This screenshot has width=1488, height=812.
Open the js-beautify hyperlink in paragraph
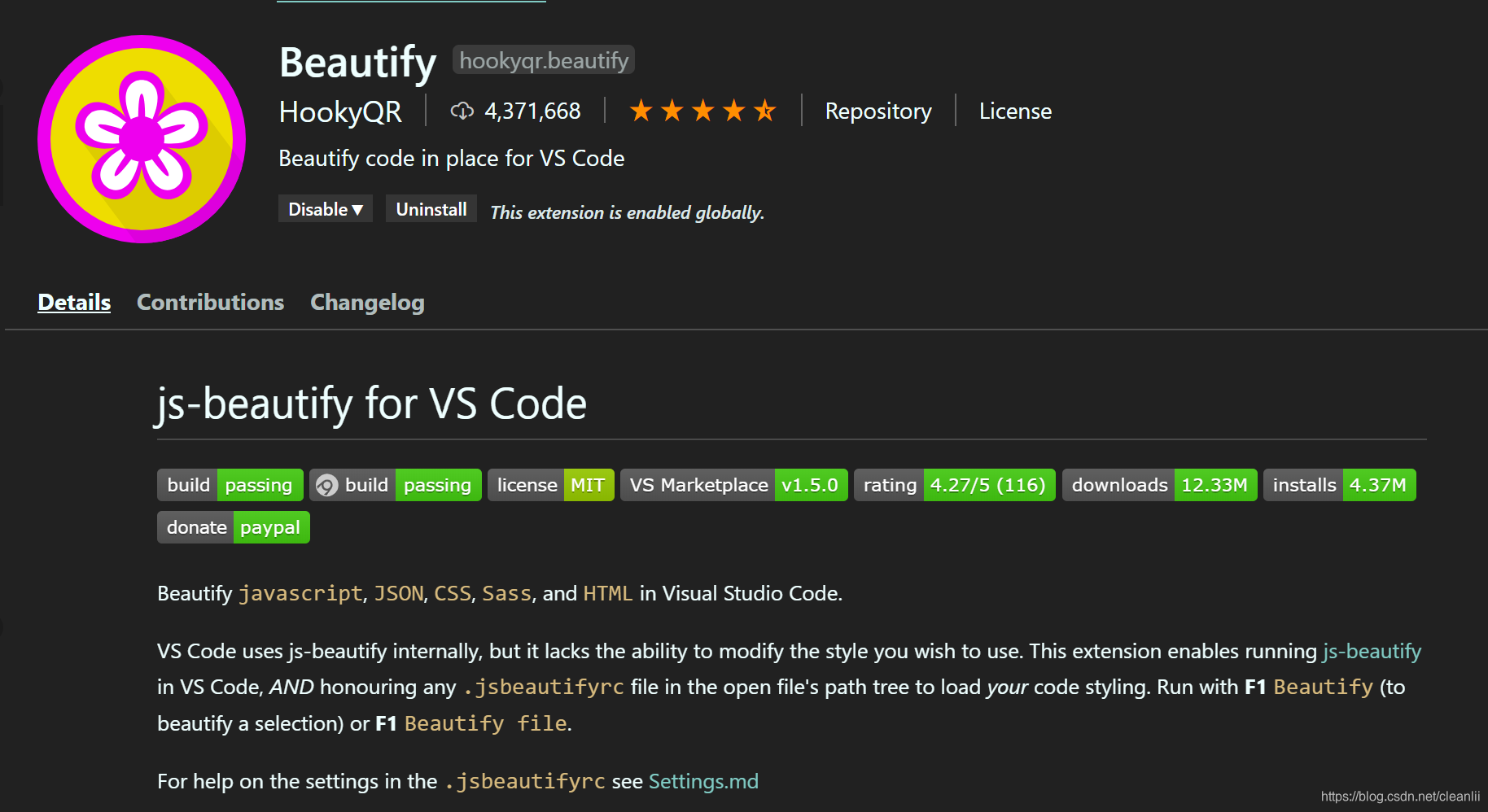coord(1372,651)
